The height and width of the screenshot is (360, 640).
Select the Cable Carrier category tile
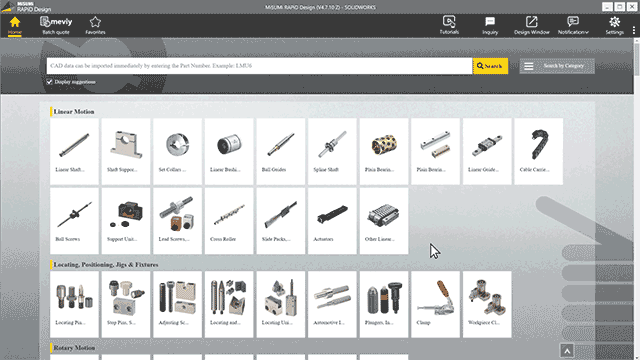(538, 151)
